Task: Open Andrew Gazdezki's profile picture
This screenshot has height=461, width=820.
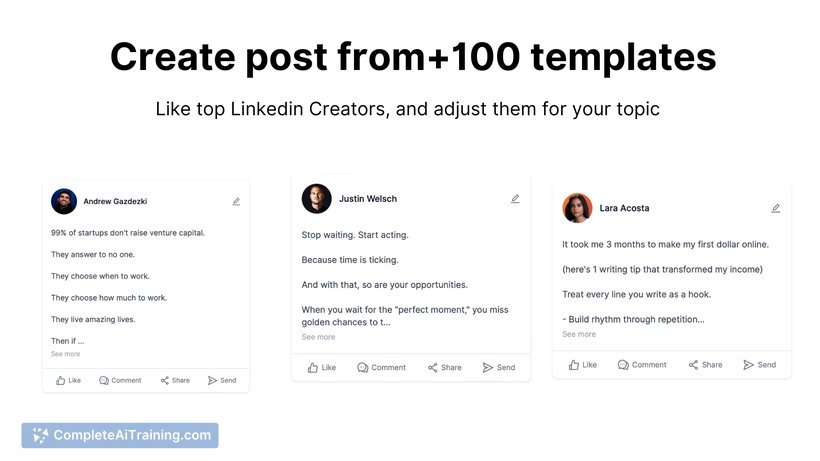Action: coord(64,201)
